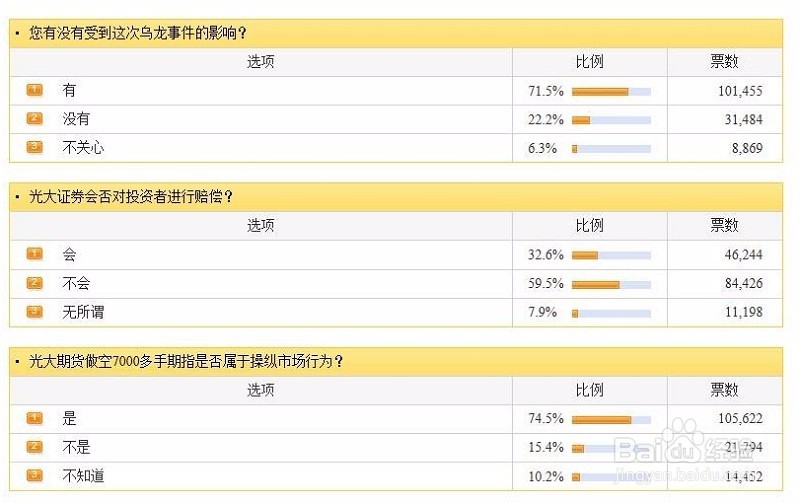Click the number 3 badge beside 不知道
Image resolution: width=800 pixels, height=503 pixels.
[x=35, y=476]
